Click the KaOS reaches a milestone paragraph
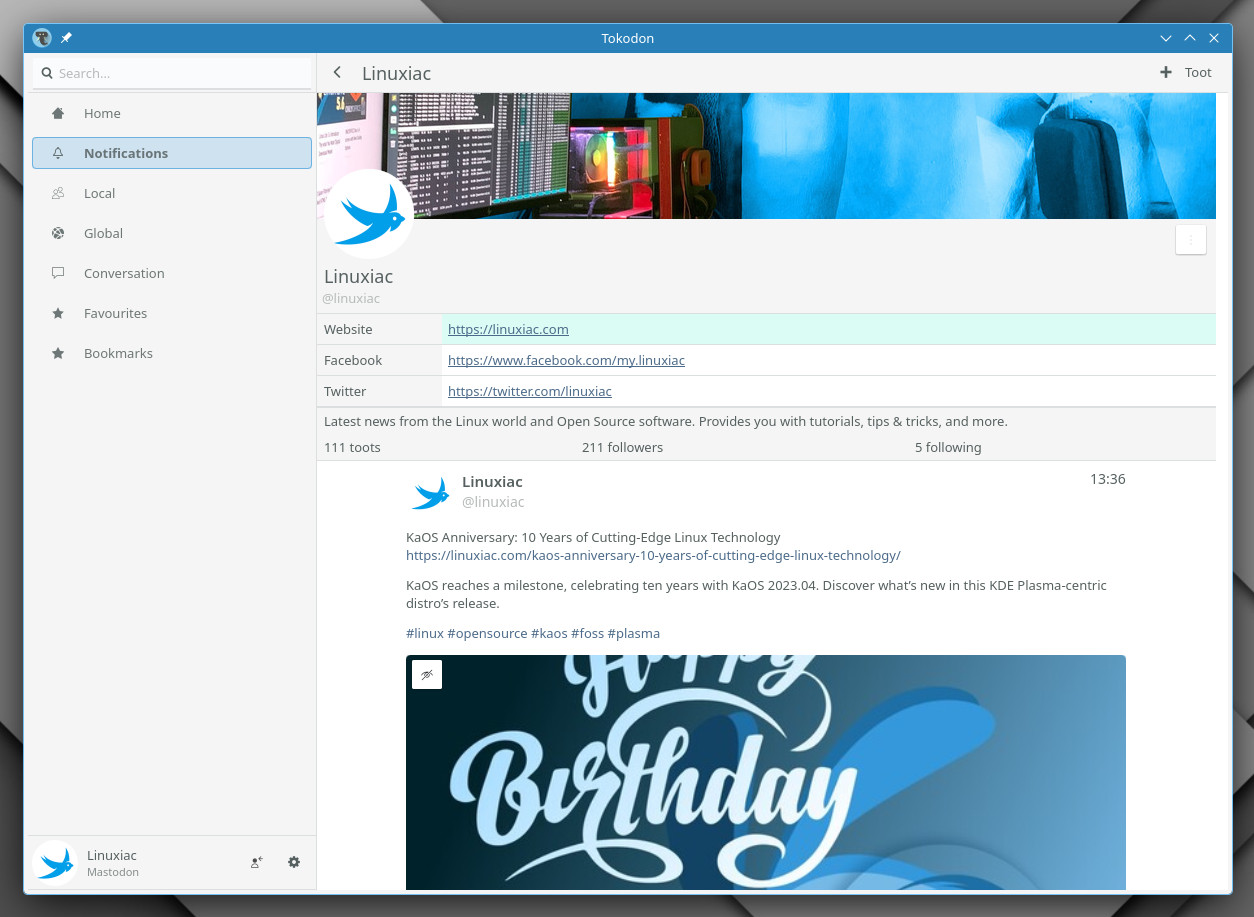 tap(756, 594)
